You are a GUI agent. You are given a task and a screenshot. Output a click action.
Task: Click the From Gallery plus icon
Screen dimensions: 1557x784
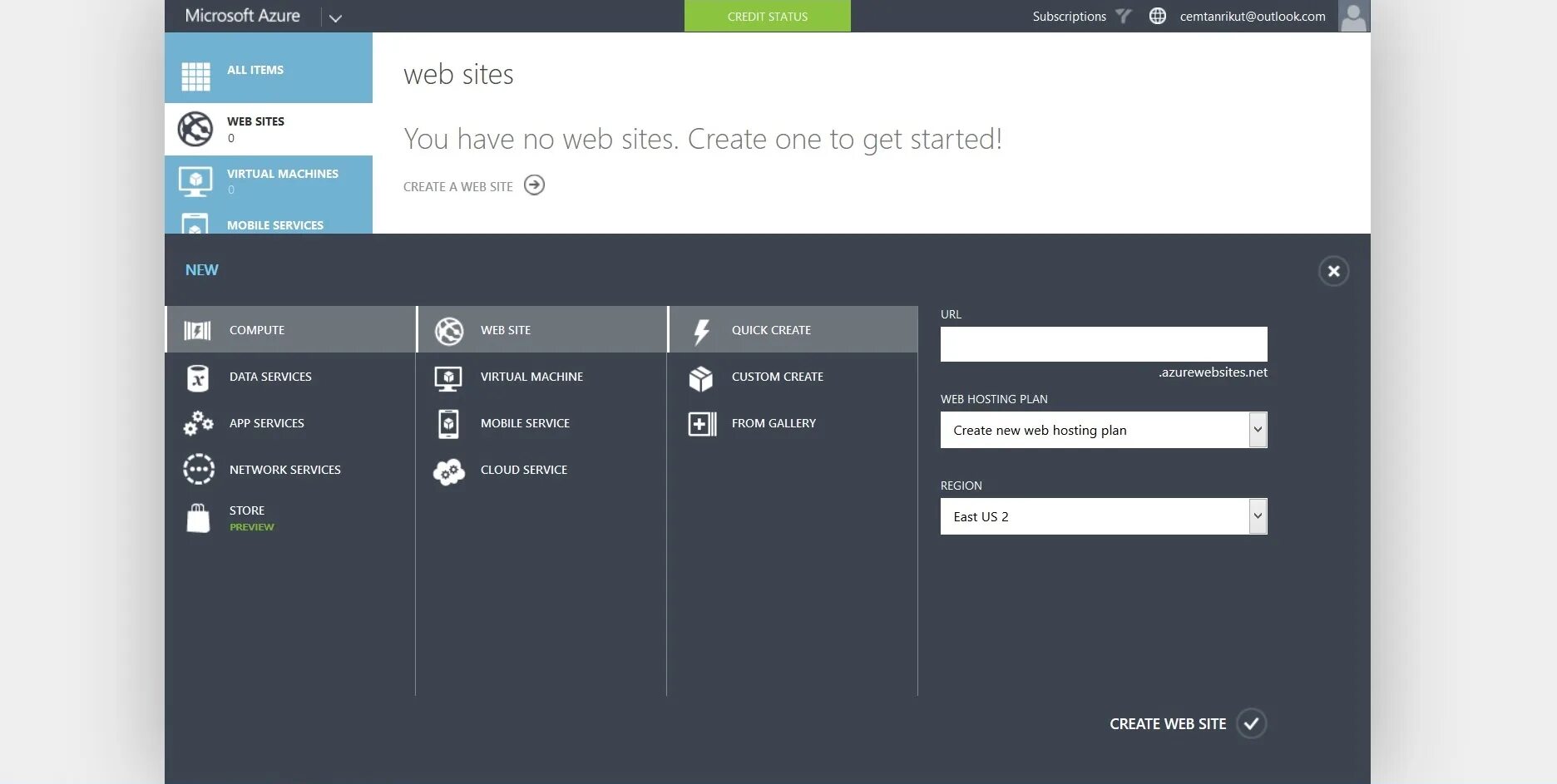click(x=702, y=424)
